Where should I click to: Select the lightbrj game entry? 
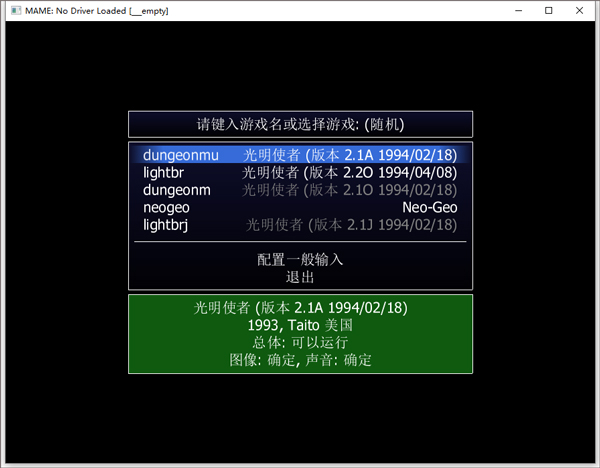(x=300, y=225)
